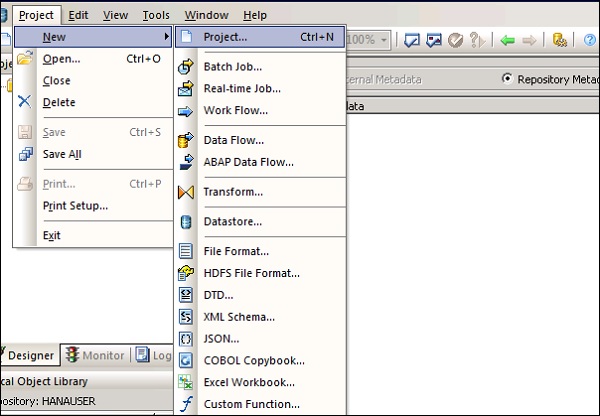Open the Tools menu
The height and width of the screenshot is (416, 600).
[x=155, y=15]
